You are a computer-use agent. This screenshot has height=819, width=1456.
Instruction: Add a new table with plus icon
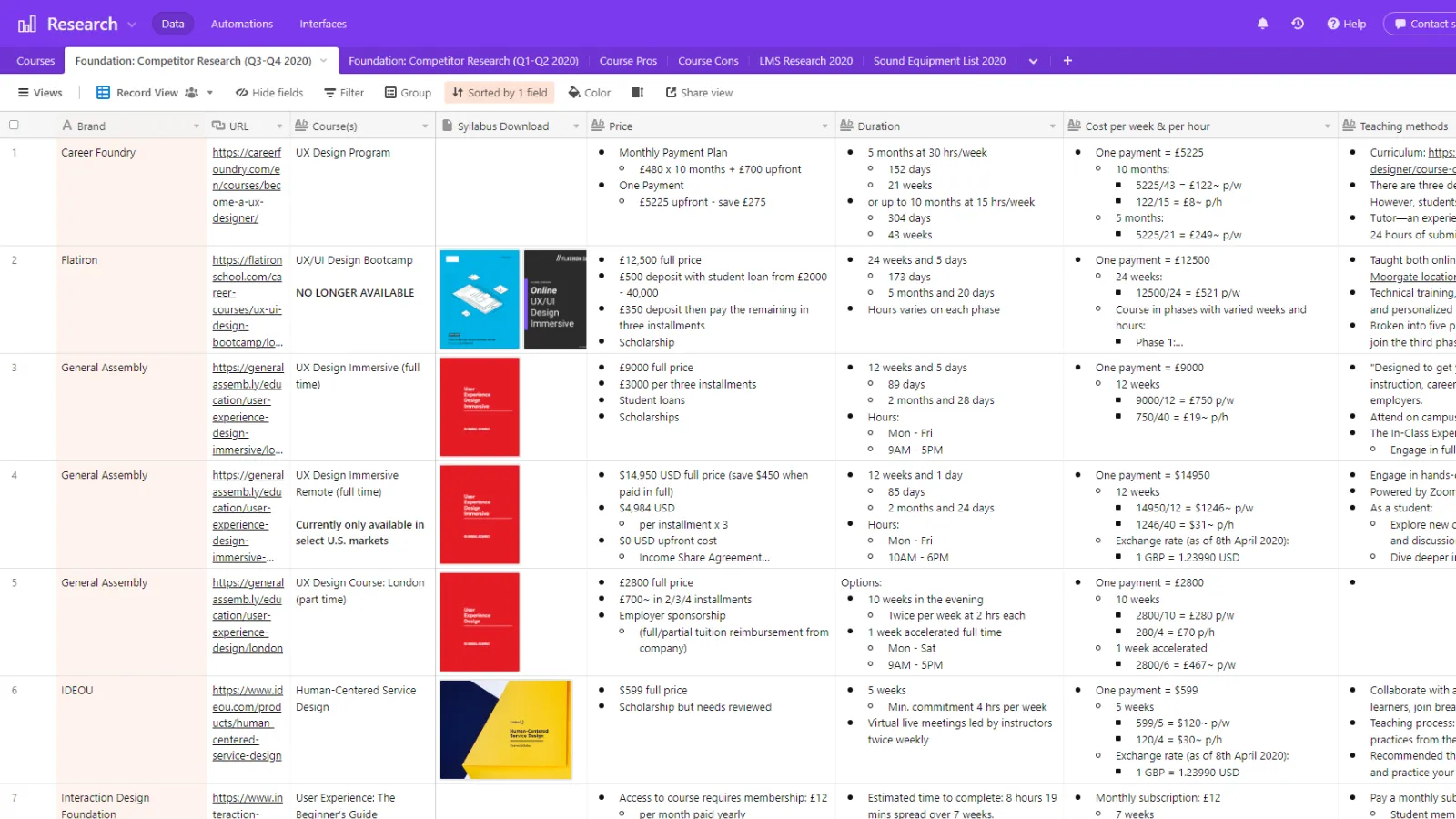pos(1067,61)
